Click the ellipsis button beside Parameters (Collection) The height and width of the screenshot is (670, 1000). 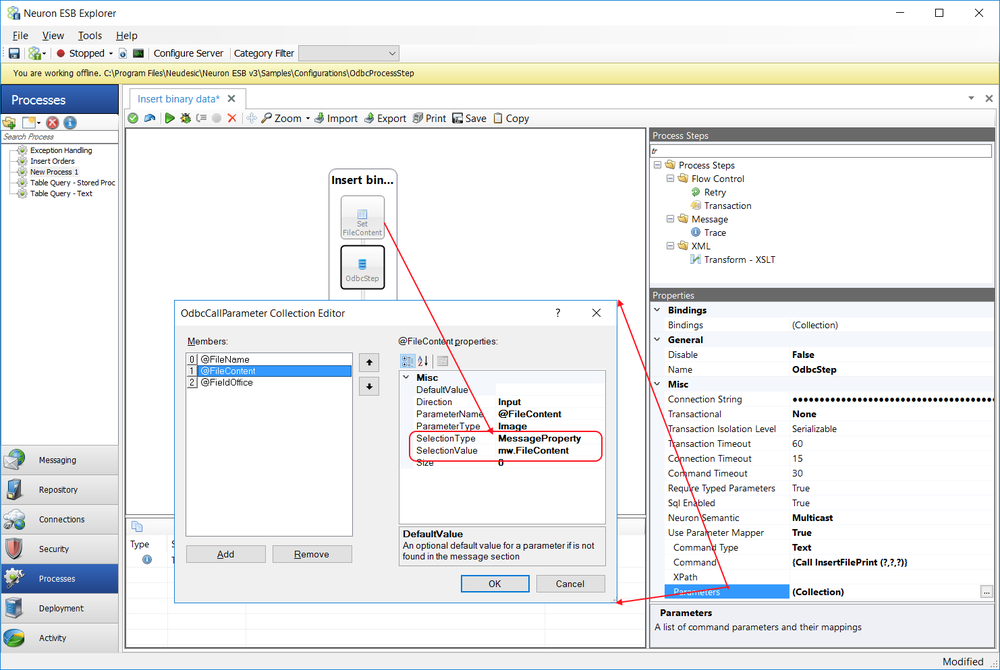pos(987,592)
